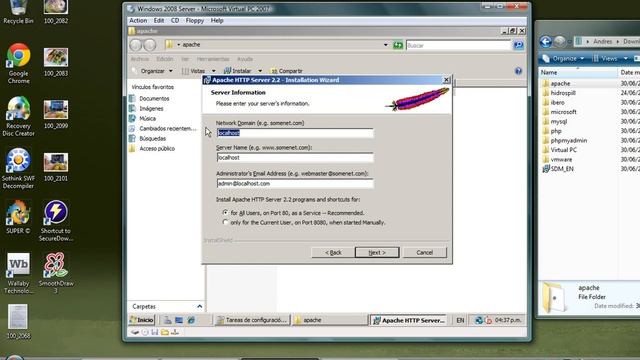Open the 100_2101 image thumbnail

click(56, 167)
